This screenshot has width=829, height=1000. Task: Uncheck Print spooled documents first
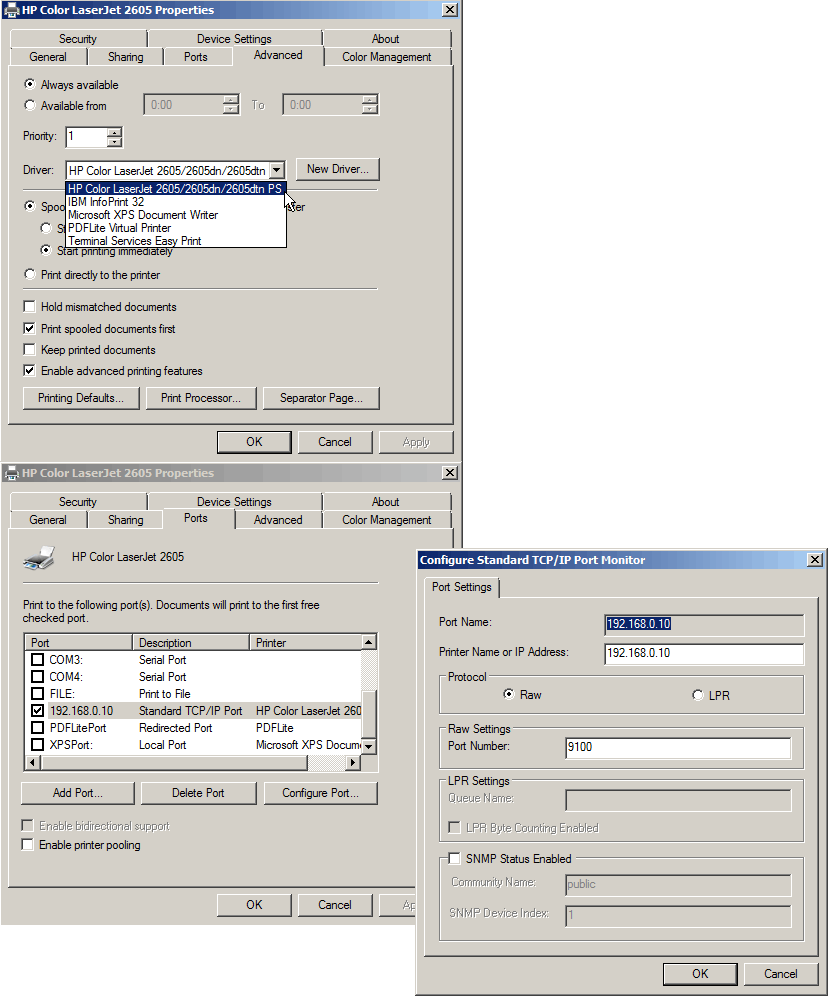(x=29, y=328)
